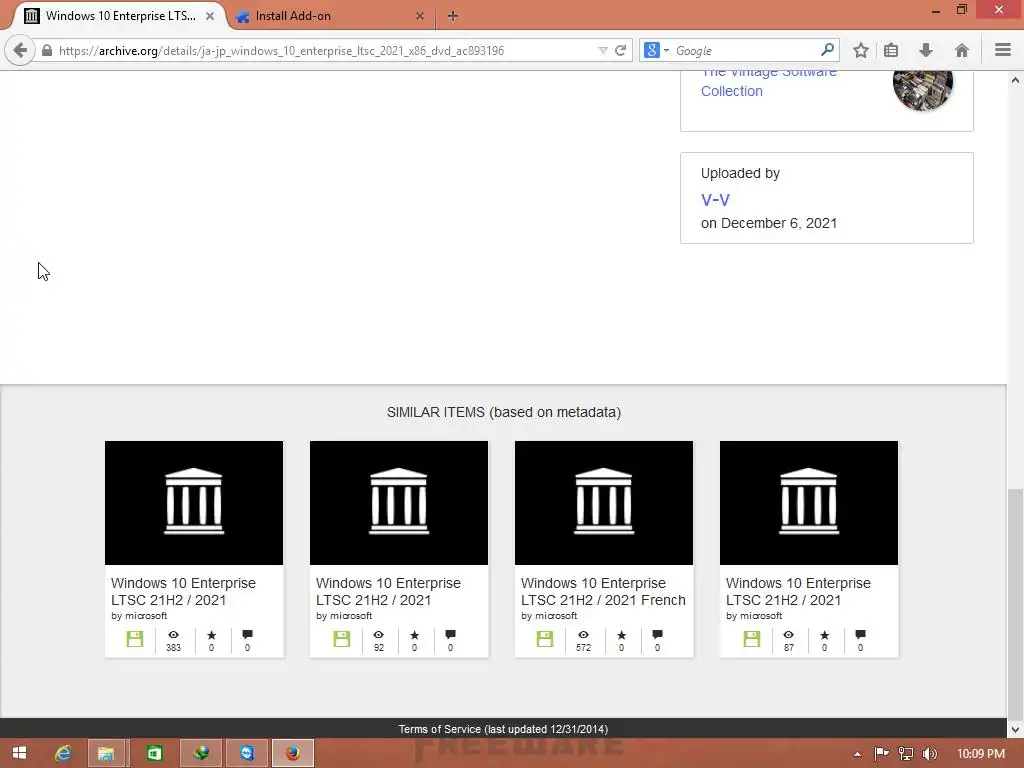The height and width of the screenshot is (768, 1024).
Task: Open Windows 10 Enterprise LTSC title with 92 views
Action: (389, 591)
